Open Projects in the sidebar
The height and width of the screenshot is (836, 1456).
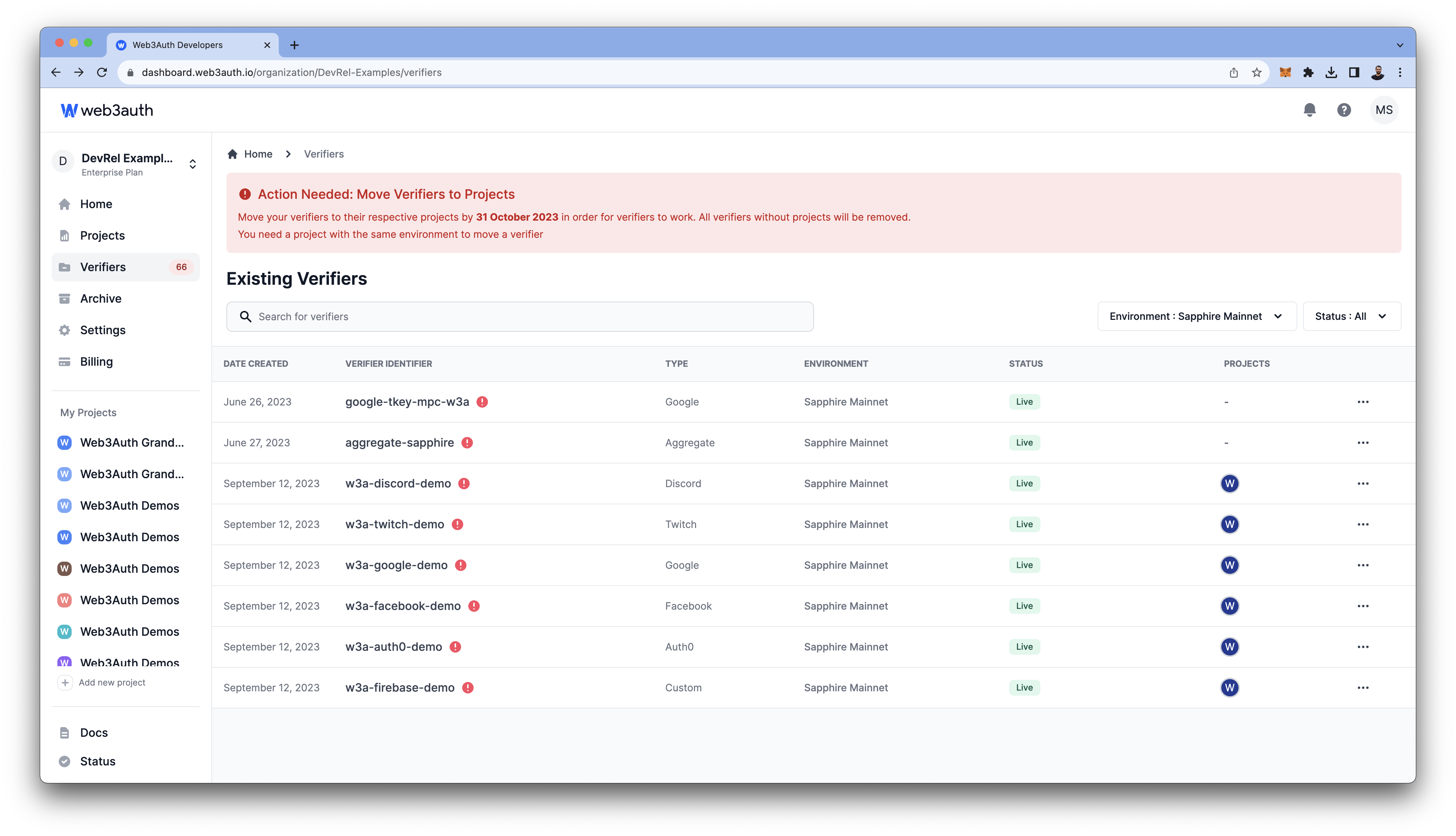pos(126,235)
